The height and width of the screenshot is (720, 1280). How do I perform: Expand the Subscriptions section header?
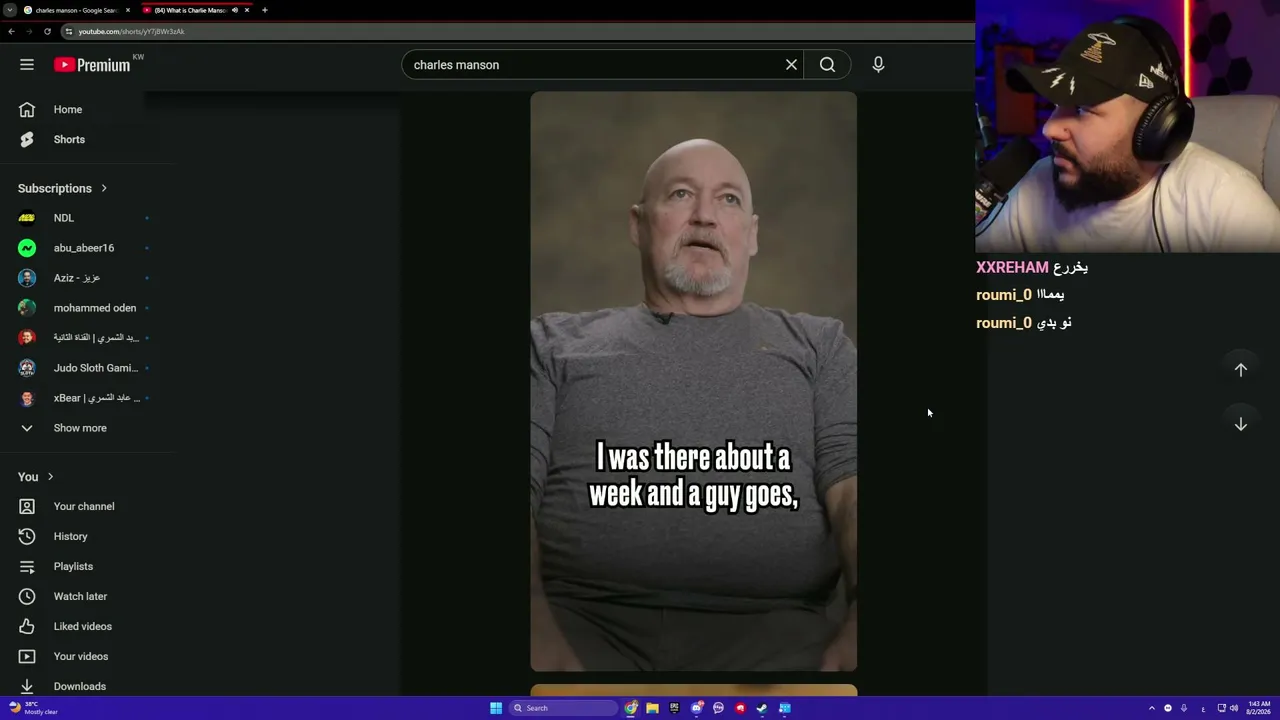62,188
